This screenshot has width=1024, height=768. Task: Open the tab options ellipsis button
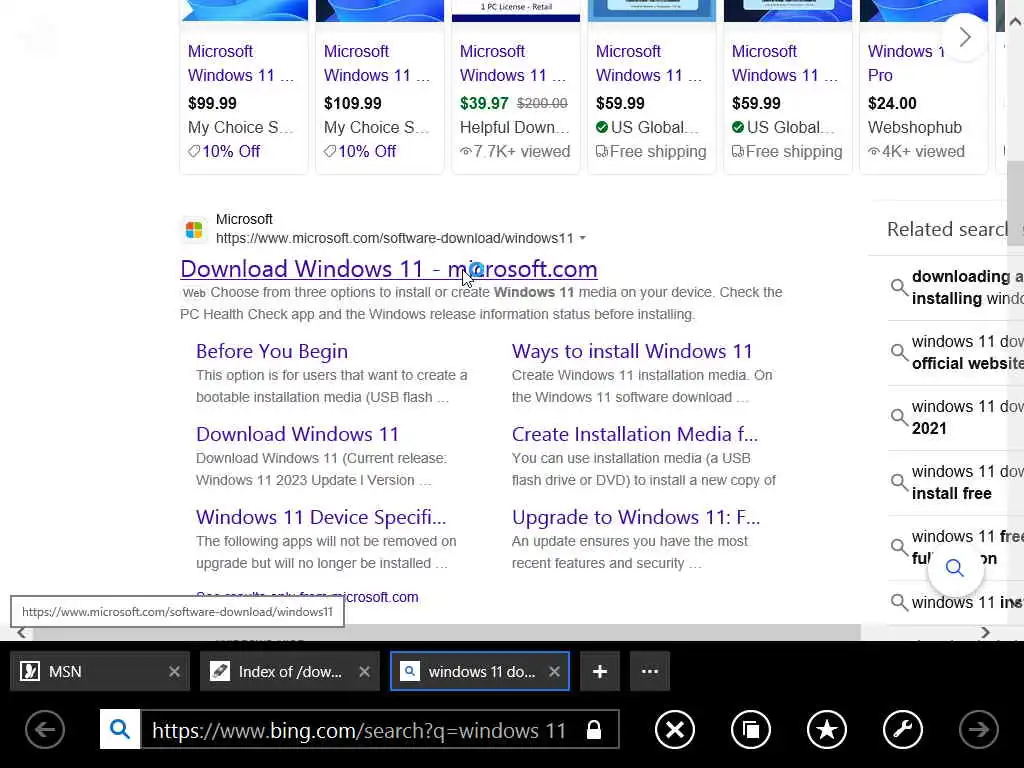click(x=650, y=671)
